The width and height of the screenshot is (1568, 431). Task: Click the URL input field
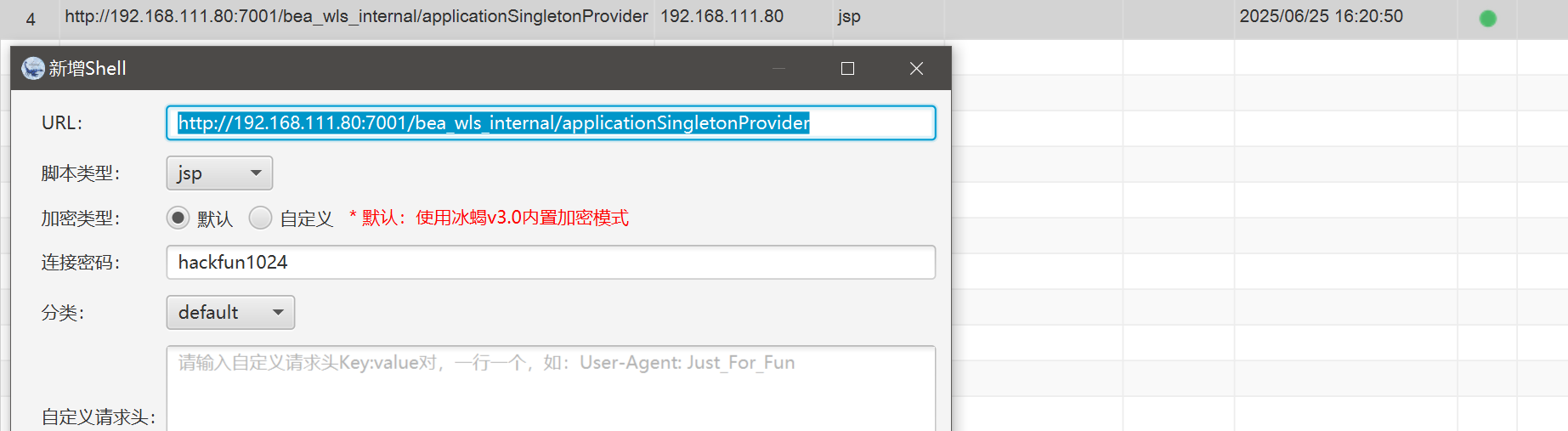[551, 122]
